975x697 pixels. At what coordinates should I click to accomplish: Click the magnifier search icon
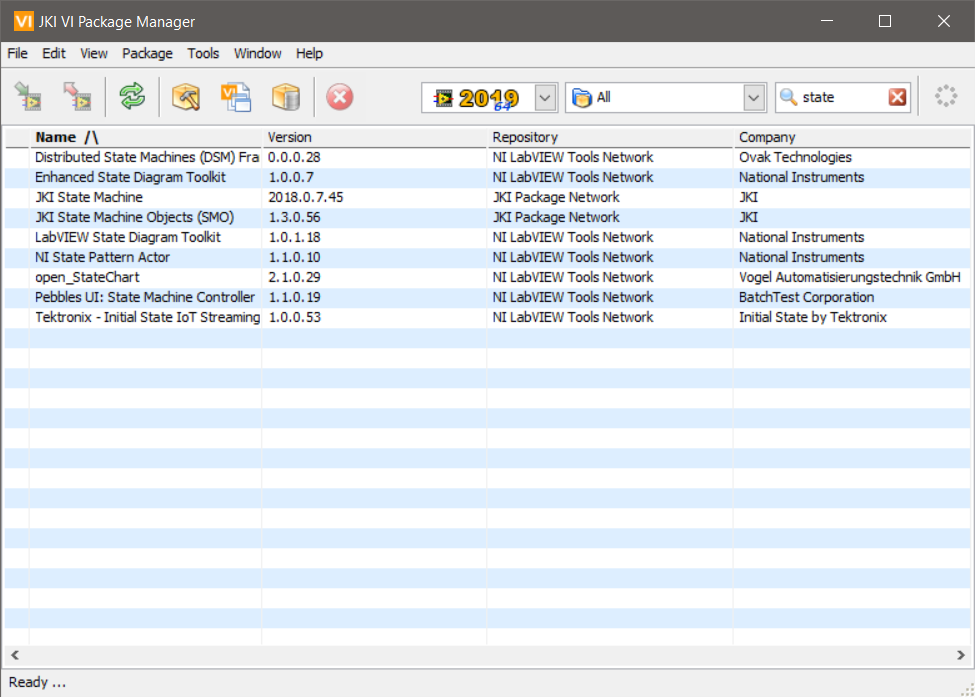coord(788,97)
